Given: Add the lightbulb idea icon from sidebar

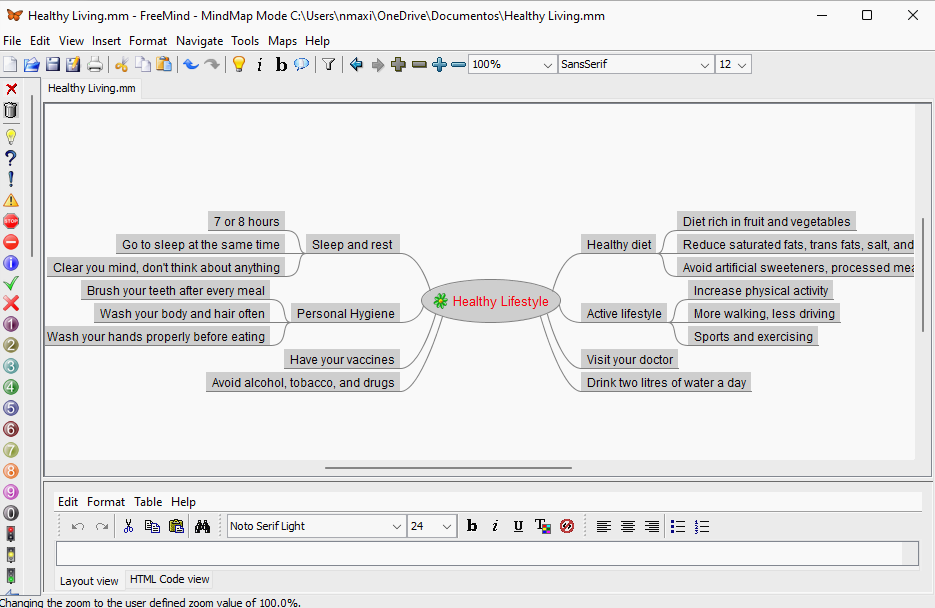Looking at the screenshot, I should point(11,137).
